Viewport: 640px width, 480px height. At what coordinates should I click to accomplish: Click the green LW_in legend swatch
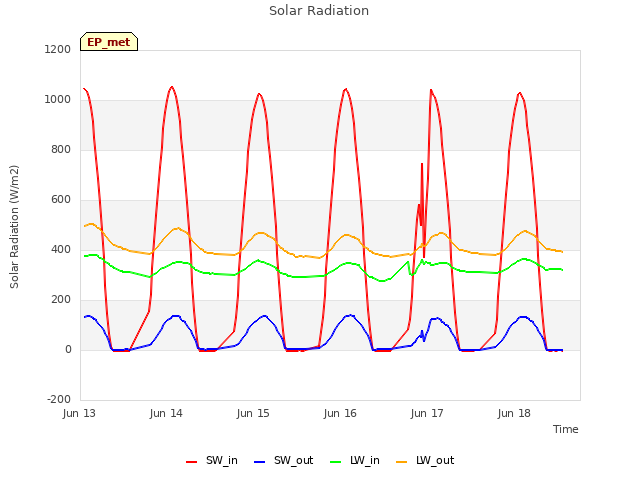[x=336, y=462]
